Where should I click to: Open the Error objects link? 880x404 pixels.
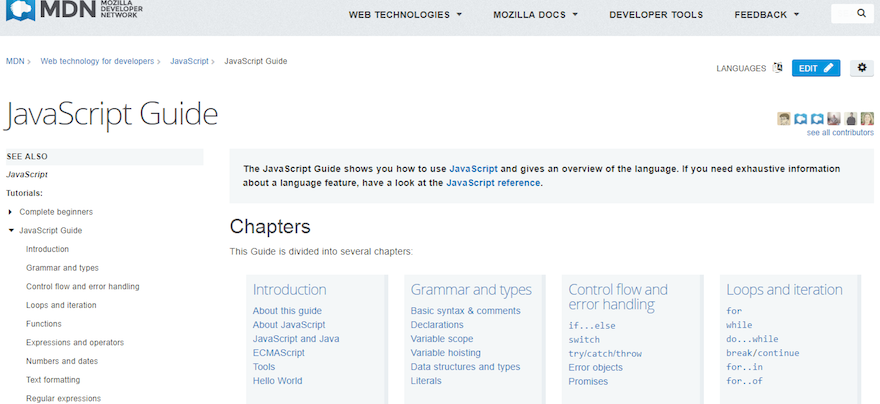595,368
